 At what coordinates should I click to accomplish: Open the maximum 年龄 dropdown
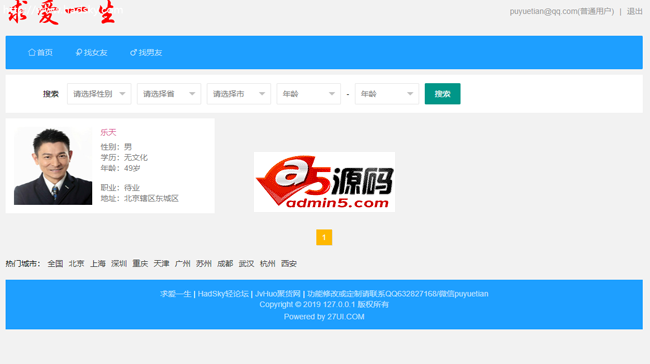click(x=387, y=94)
